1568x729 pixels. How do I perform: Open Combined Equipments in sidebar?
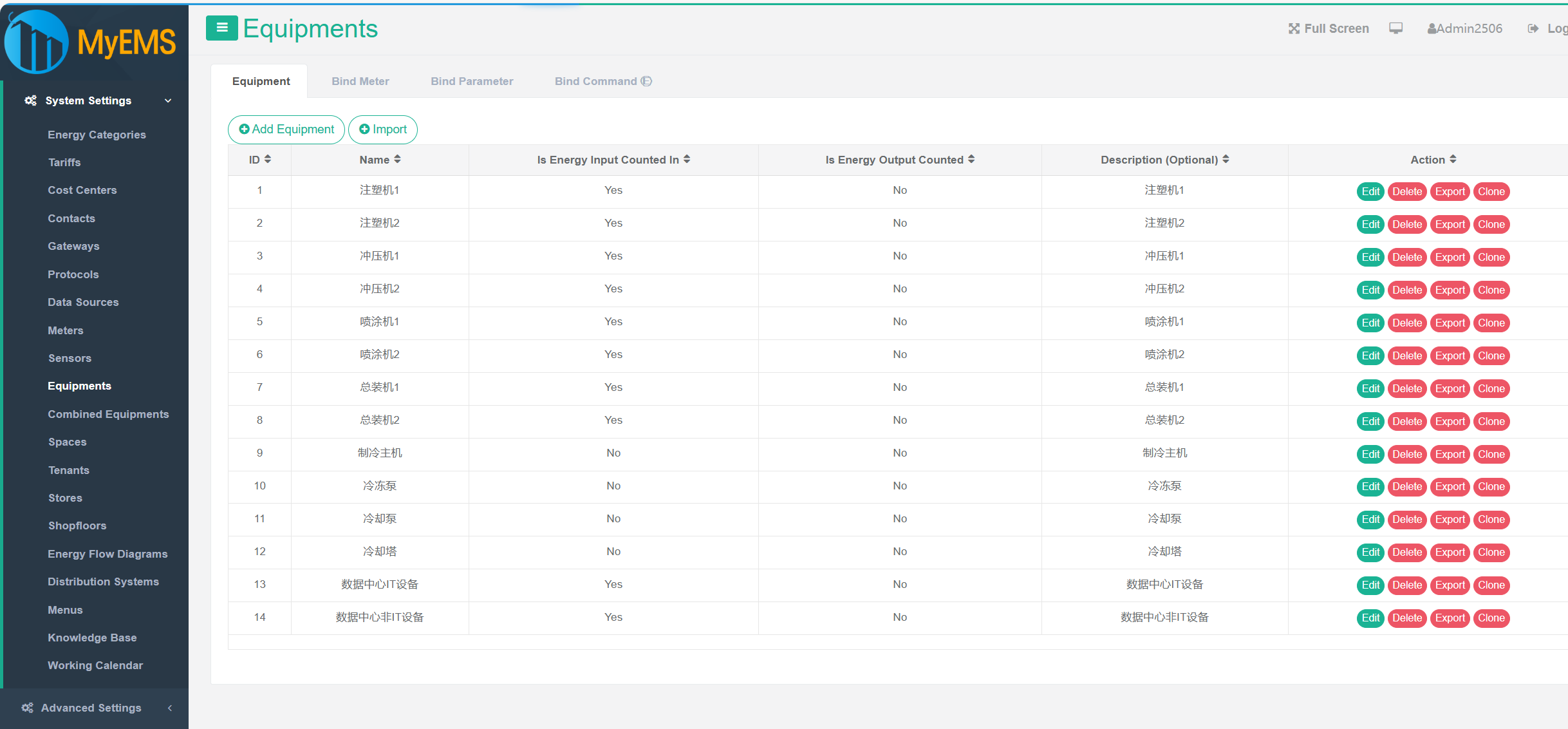pyautogui.click(x=108, y=414)
